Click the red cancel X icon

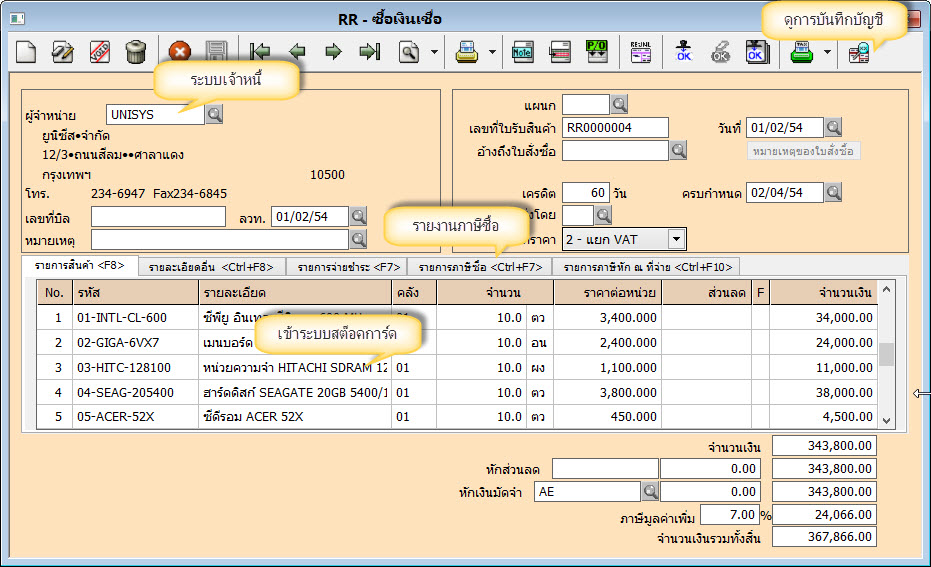179,52
